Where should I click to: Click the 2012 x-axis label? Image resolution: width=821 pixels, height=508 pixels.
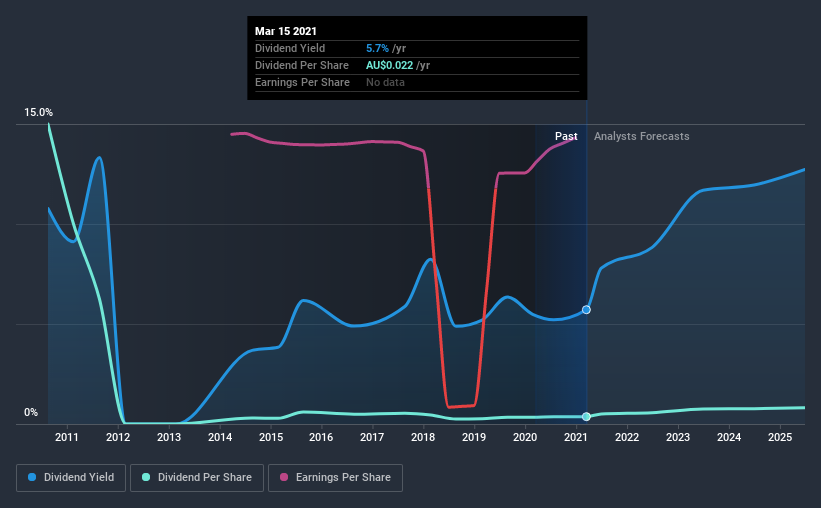click(118, 437)
